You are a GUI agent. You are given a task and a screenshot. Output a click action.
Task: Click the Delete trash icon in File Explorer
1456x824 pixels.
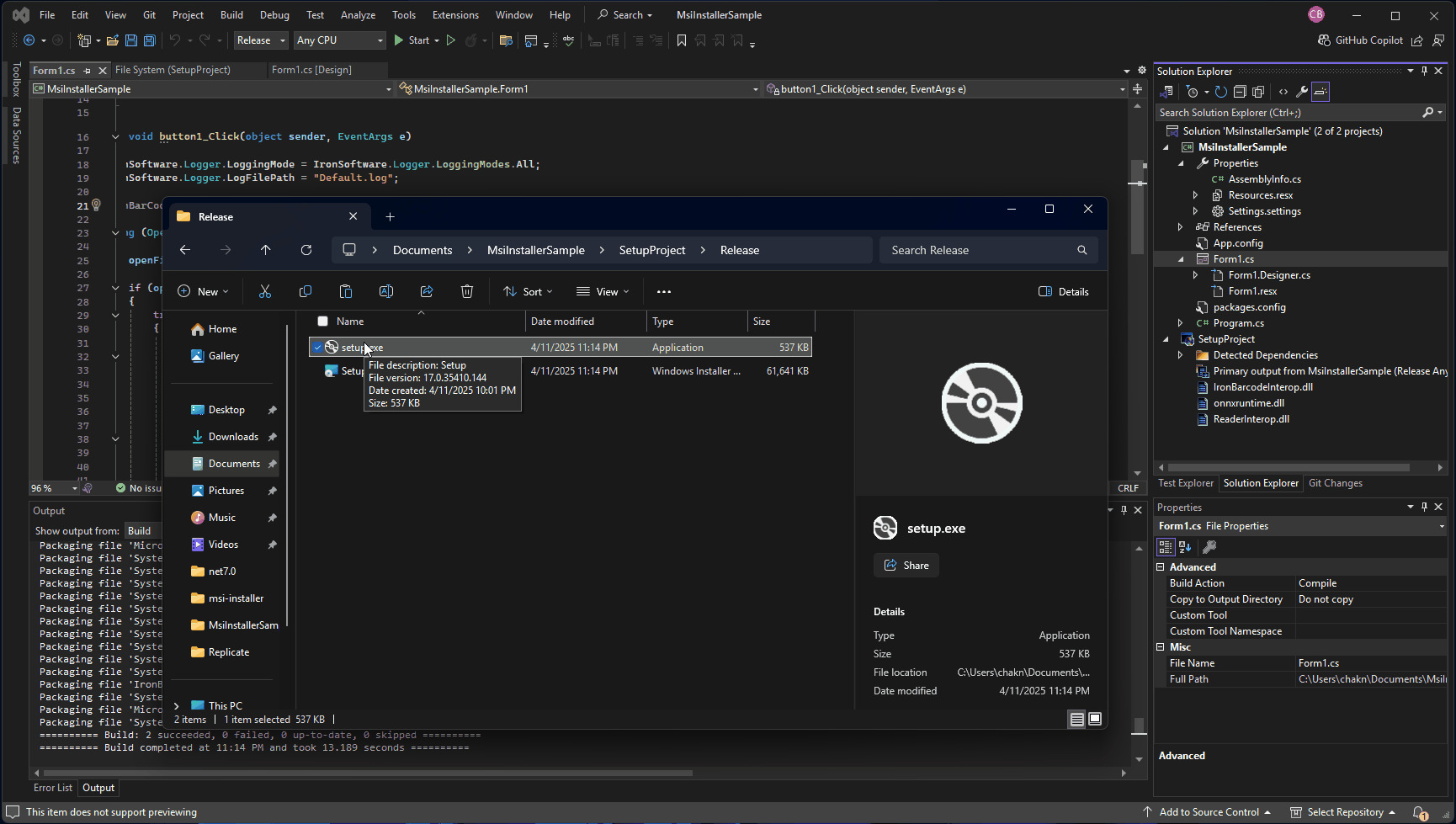(467, 291)
